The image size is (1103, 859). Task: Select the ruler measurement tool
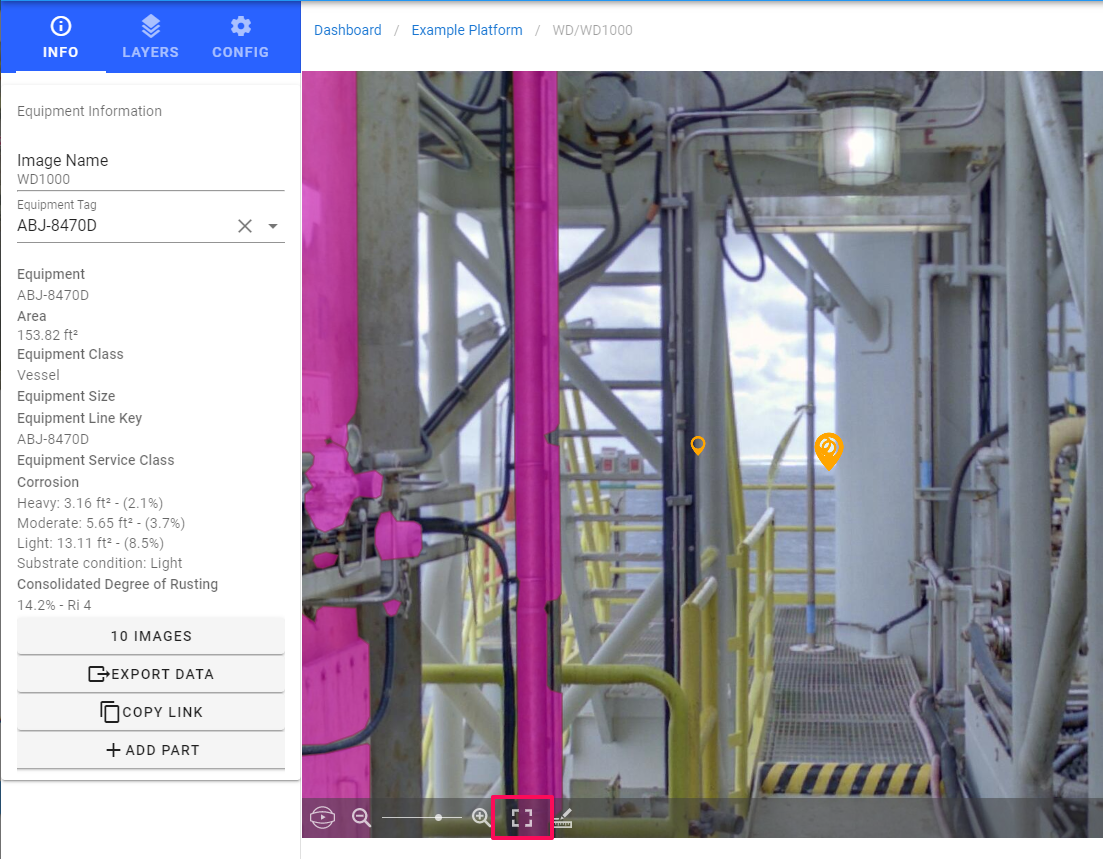[563, 819]
